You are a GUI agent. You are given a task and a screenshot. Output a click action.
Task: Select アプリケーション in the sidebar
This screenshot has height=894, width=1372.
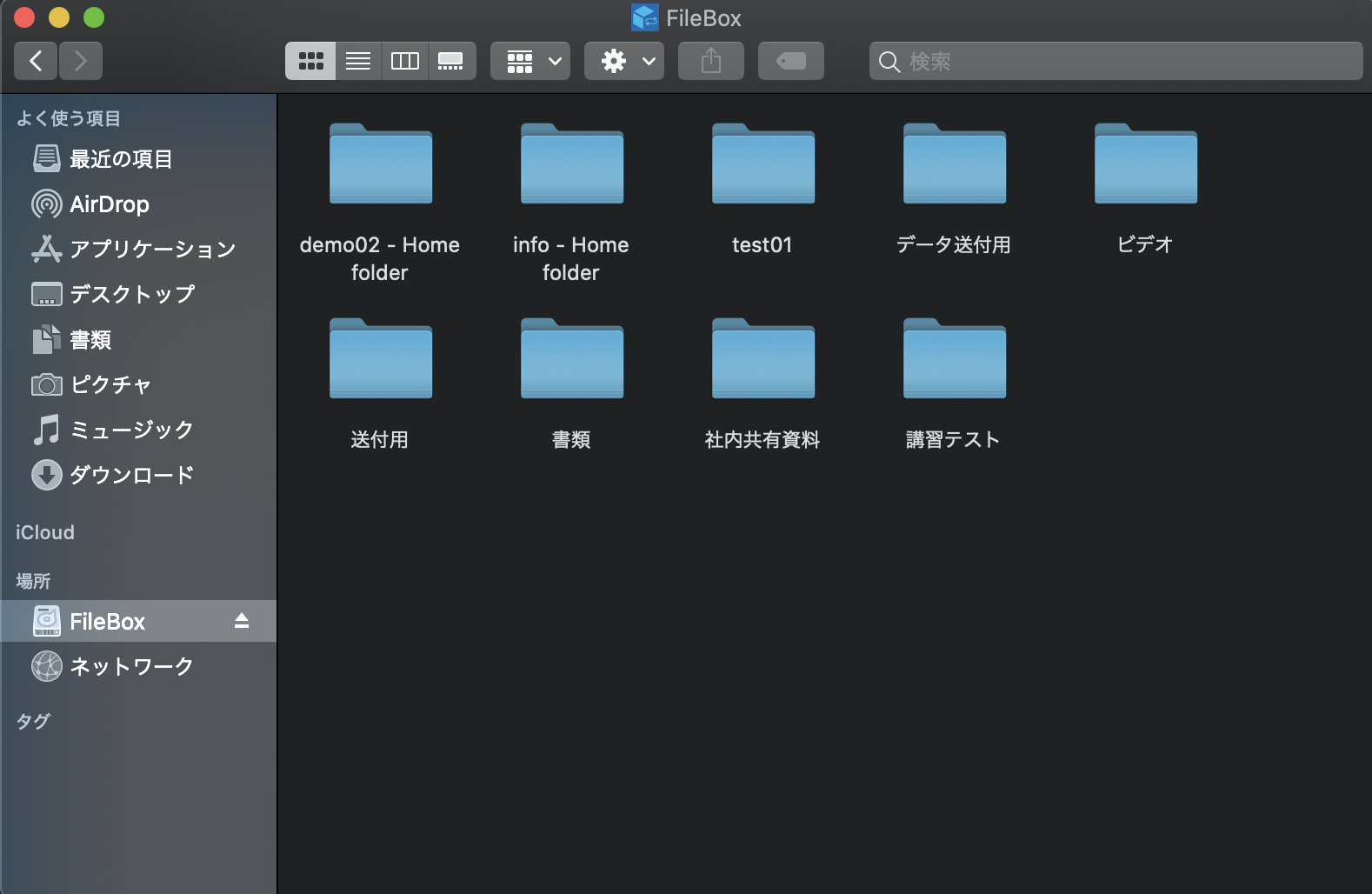152,250
